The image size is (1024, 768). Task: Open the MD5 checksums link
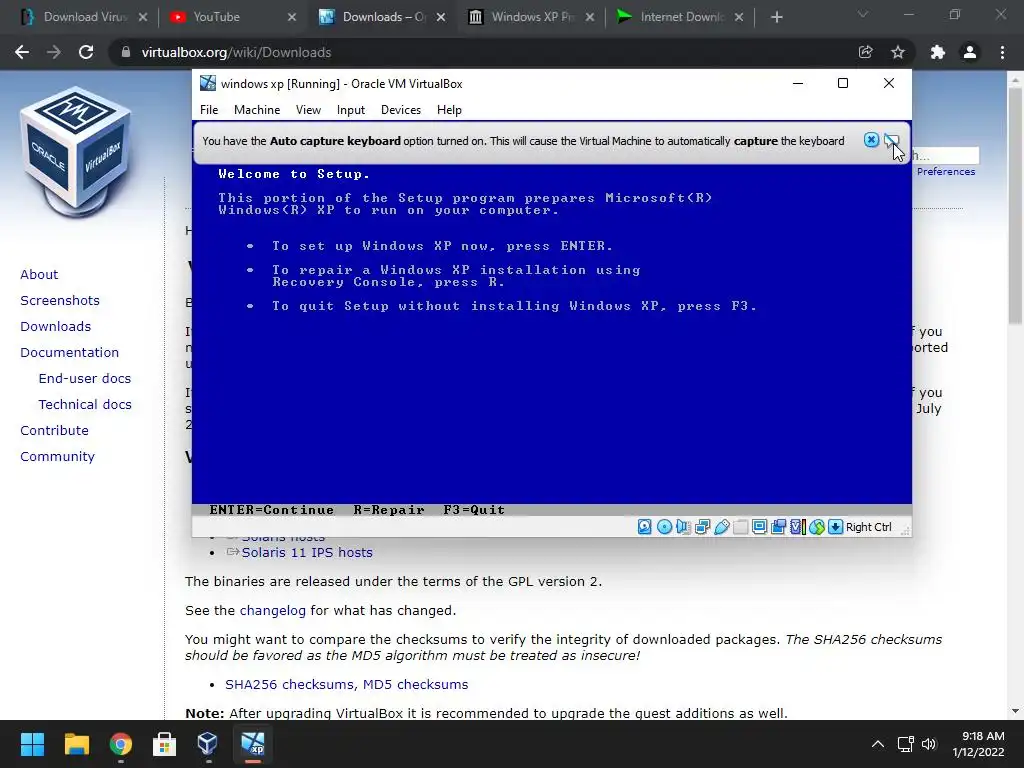coord(415,684)
